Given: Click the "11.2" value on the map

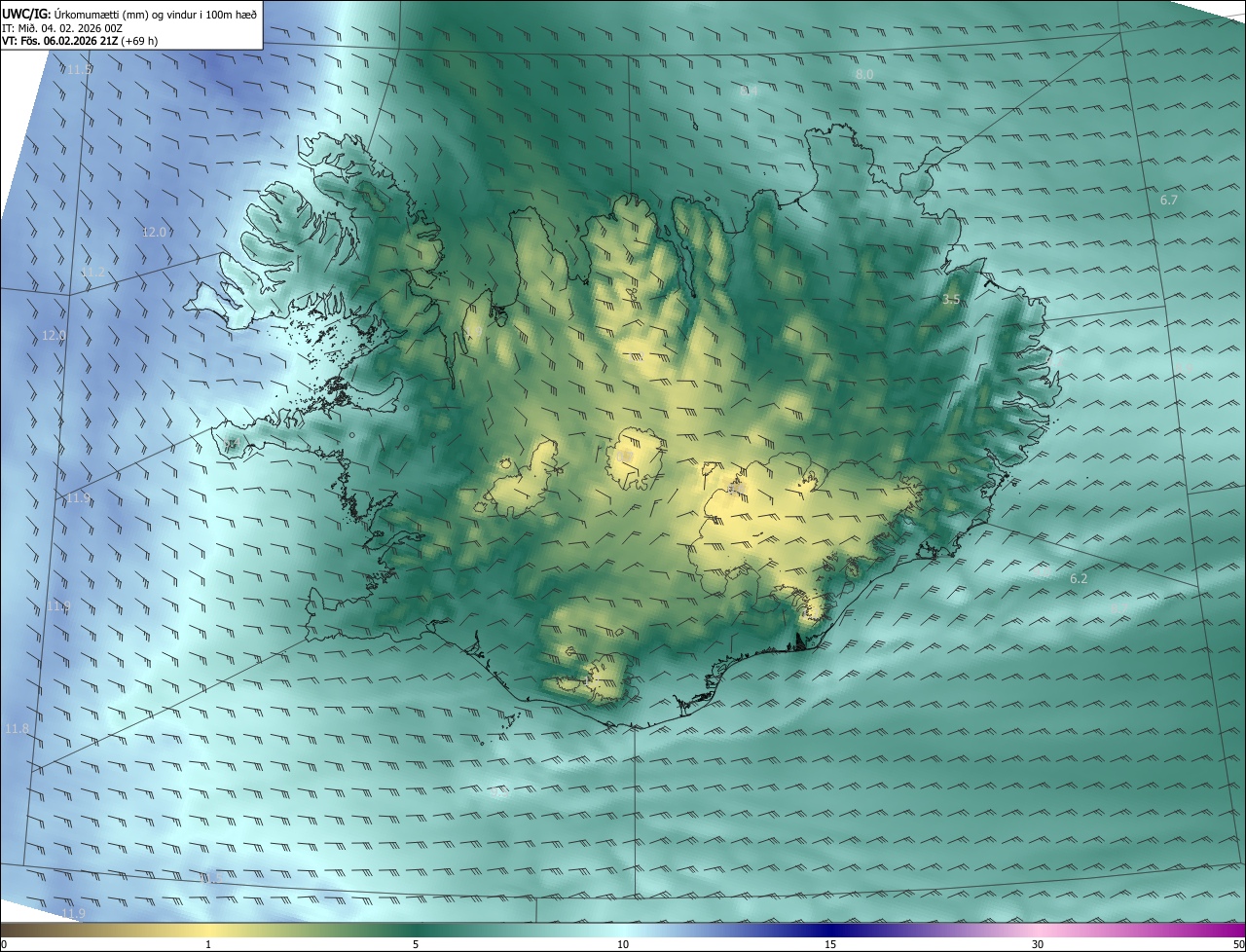Looking at the screenshot, I should pyautogui.click(x=92, y=272).
